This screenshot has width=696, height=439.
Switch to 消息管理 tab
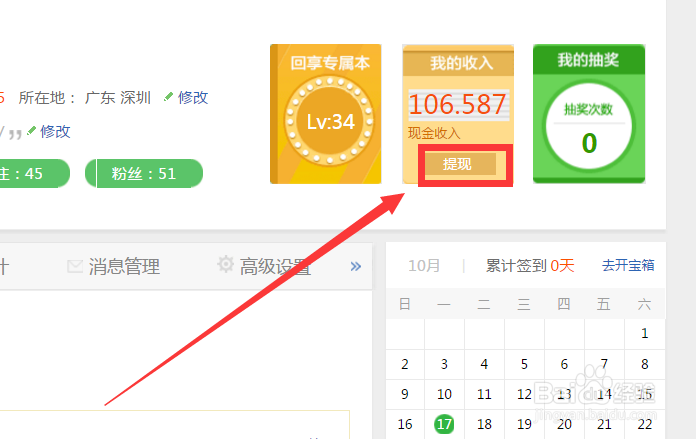point(124,266)
